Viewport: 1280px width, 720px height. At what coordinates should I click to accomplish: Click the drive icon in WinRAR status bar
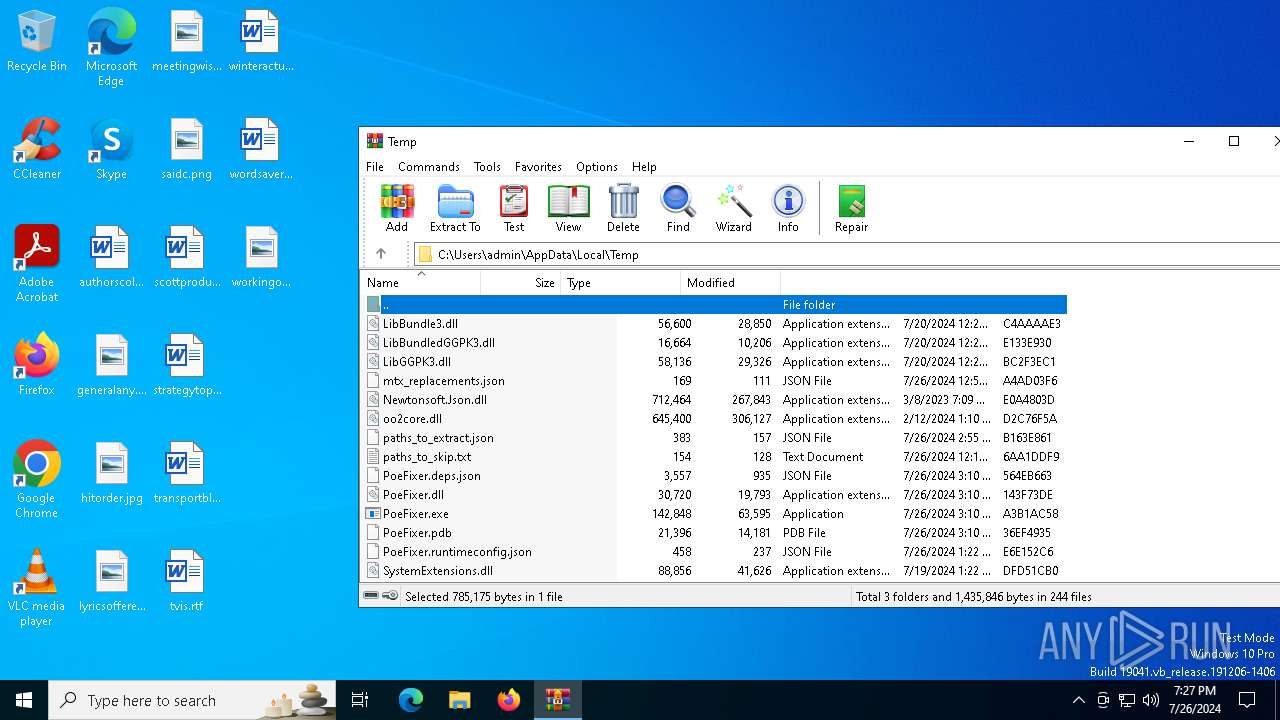[x=371, y=596]
